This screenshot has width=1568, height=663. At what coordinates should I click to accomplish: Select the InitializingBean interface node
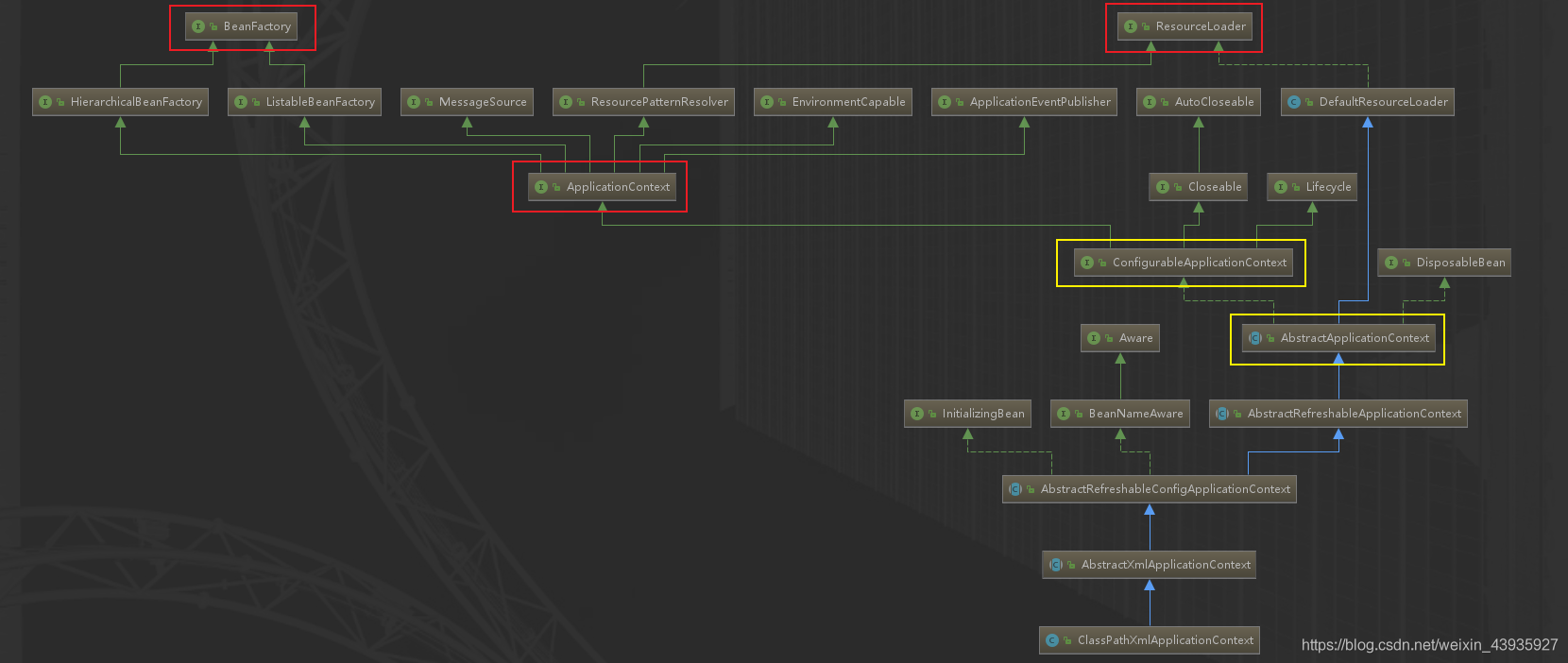pyautogui.click(x=967, y=414)
